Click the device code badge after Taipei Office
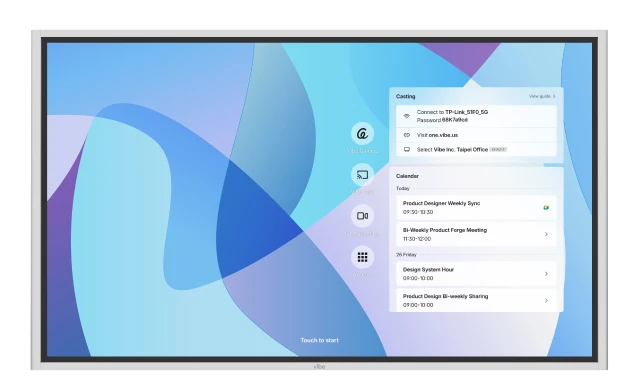 point(498,150)
